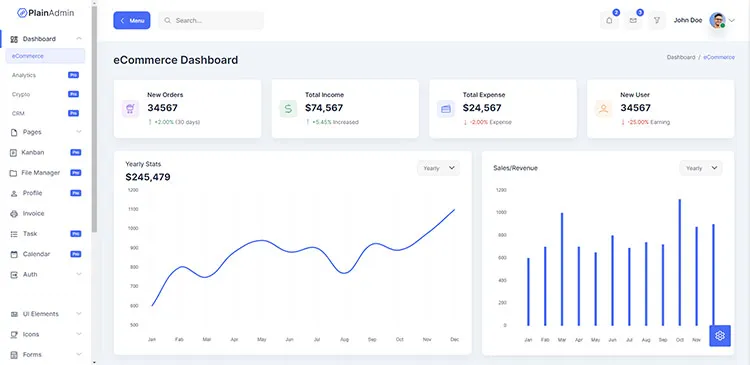Image resolution: width=750 pixels, height=365 pixels.
Task: Click the Total Income dollar icon
Action: point(288,109)
